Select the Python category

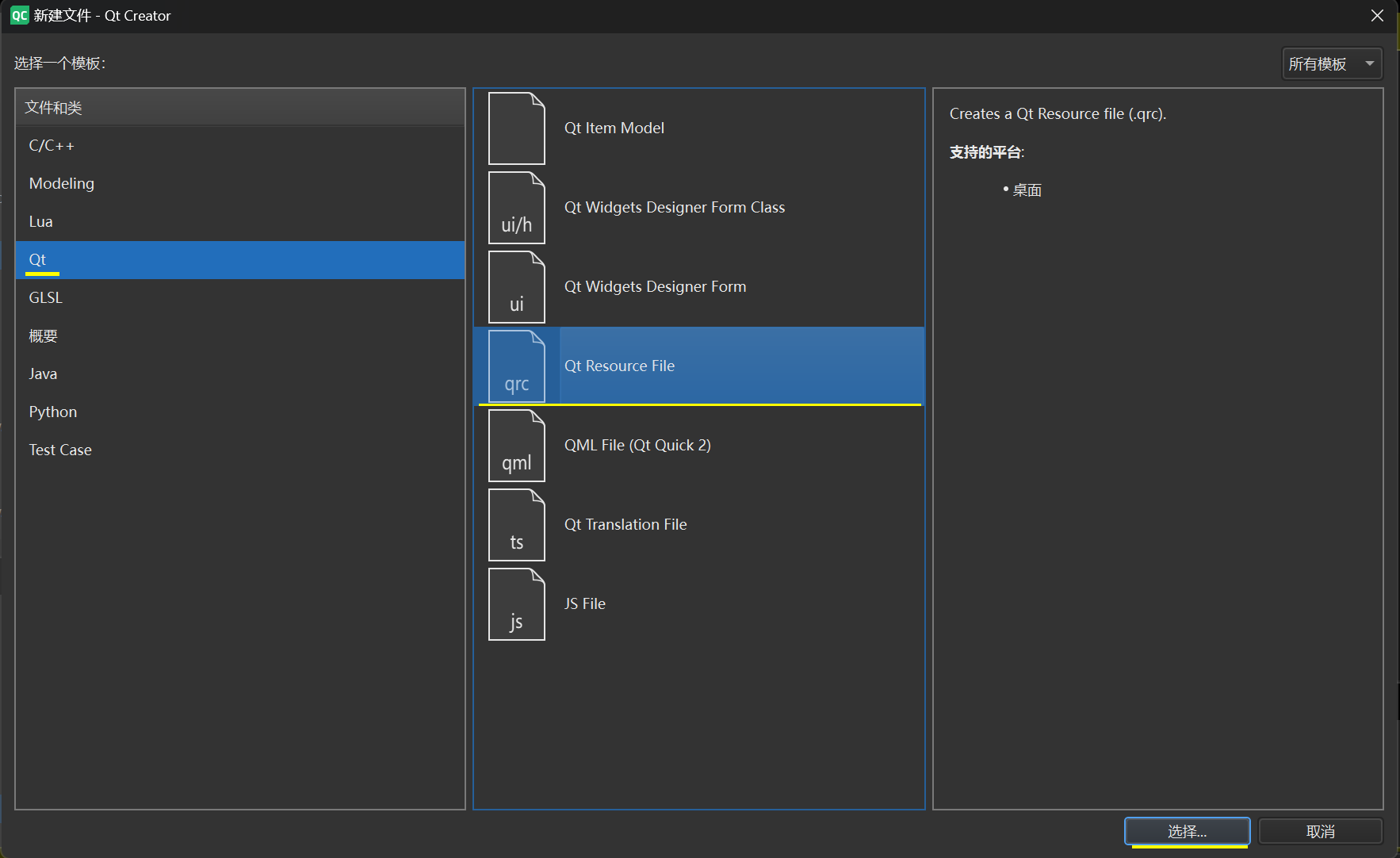pyautogui.click(x=240, y=412)
